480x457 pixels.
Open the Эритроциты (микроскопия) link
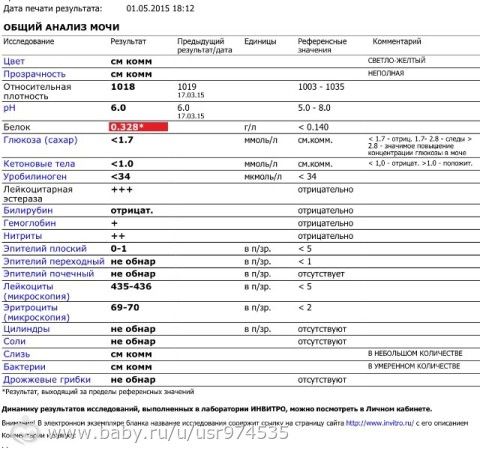[x=37, y=312]
